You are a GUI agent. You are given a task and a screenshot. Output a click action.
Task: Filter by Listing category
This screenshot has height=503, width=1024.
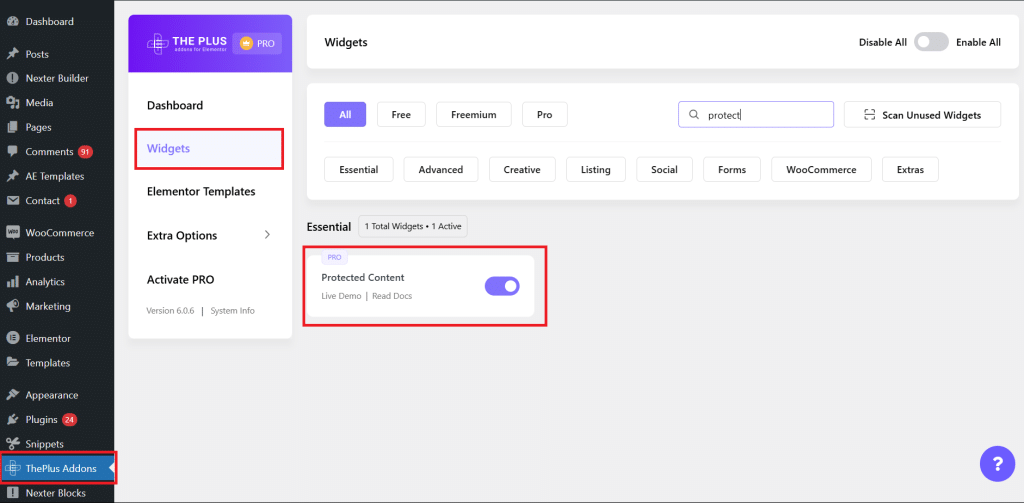coord(596,169)
